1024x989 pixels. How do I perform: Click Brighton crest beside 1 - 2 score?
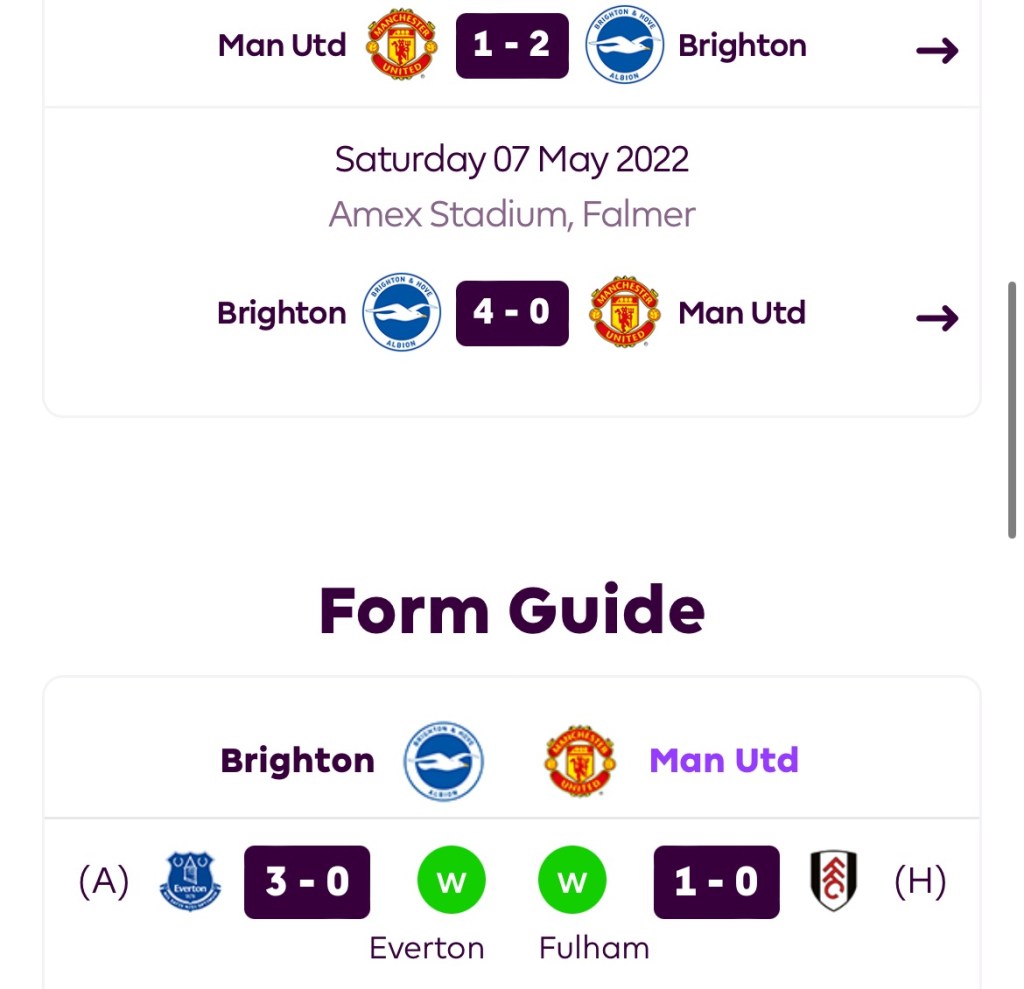(625, 46)
